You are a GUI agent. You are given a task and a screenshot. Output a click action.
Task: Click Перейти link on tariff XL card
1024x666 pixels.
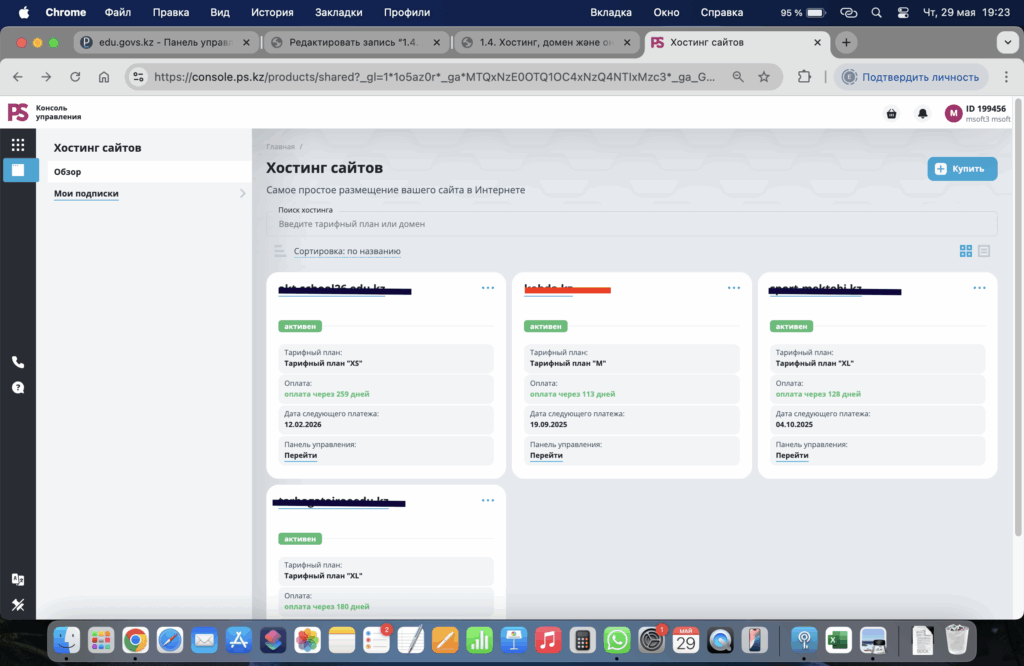coord(792,455)
